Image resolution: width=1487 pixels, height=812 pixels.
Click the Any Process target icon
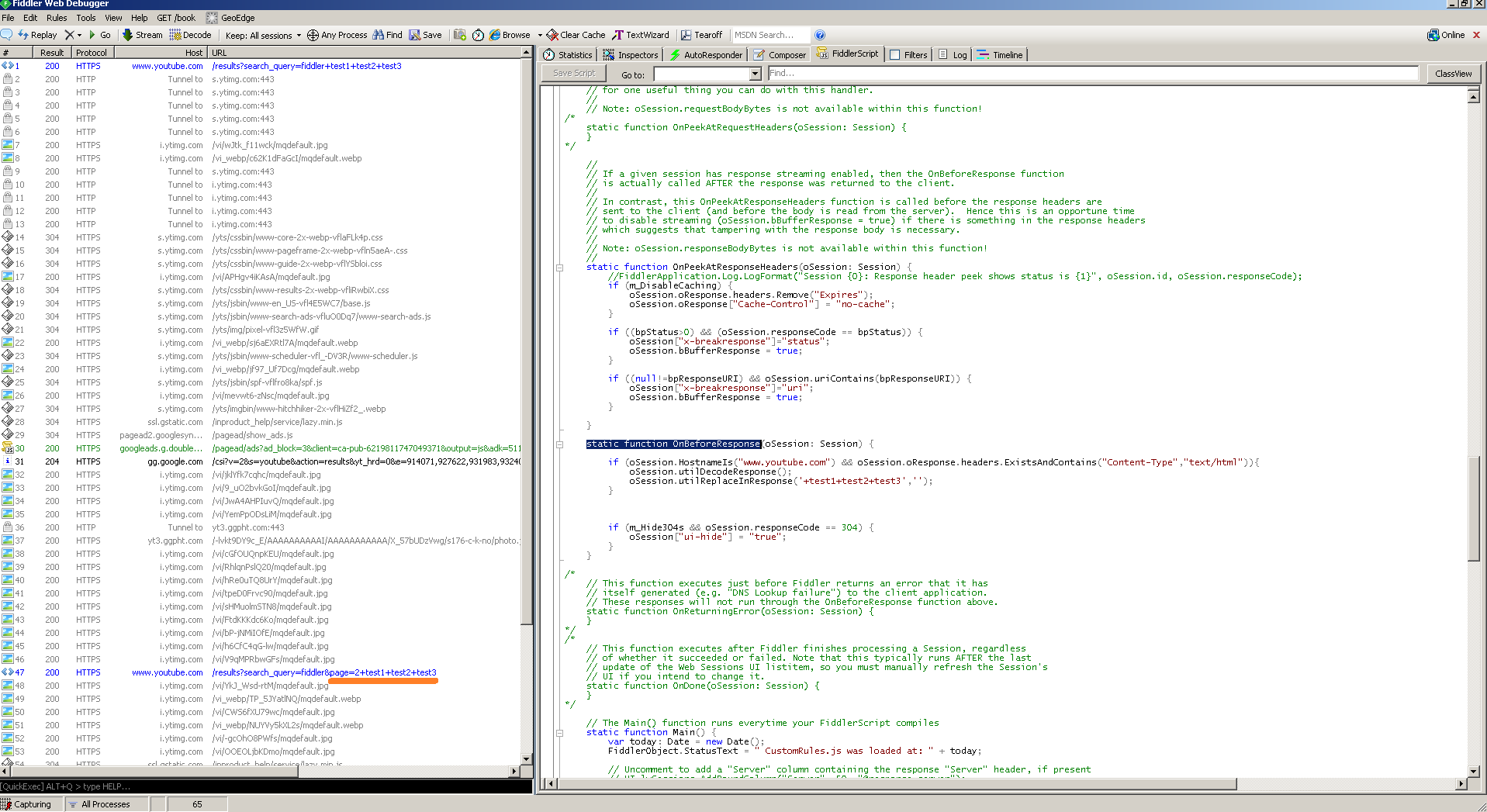(x=313, y=35)
